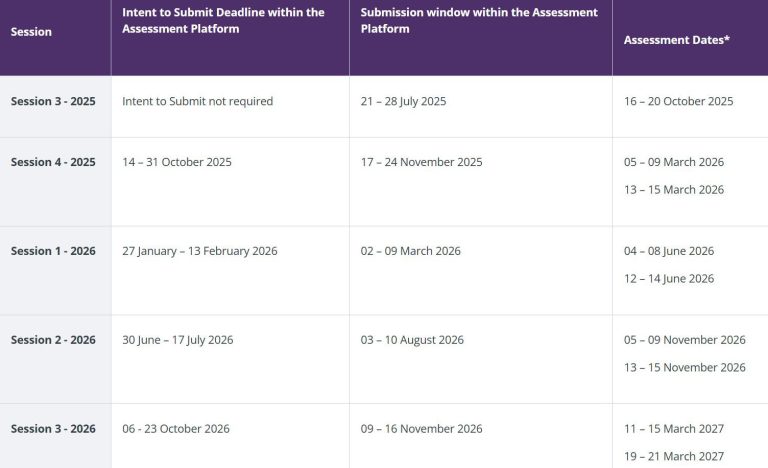The image size is (768, 468).
Task: Click the "06 - 23 October 2026" deadline cell
Action: [175, 429]
